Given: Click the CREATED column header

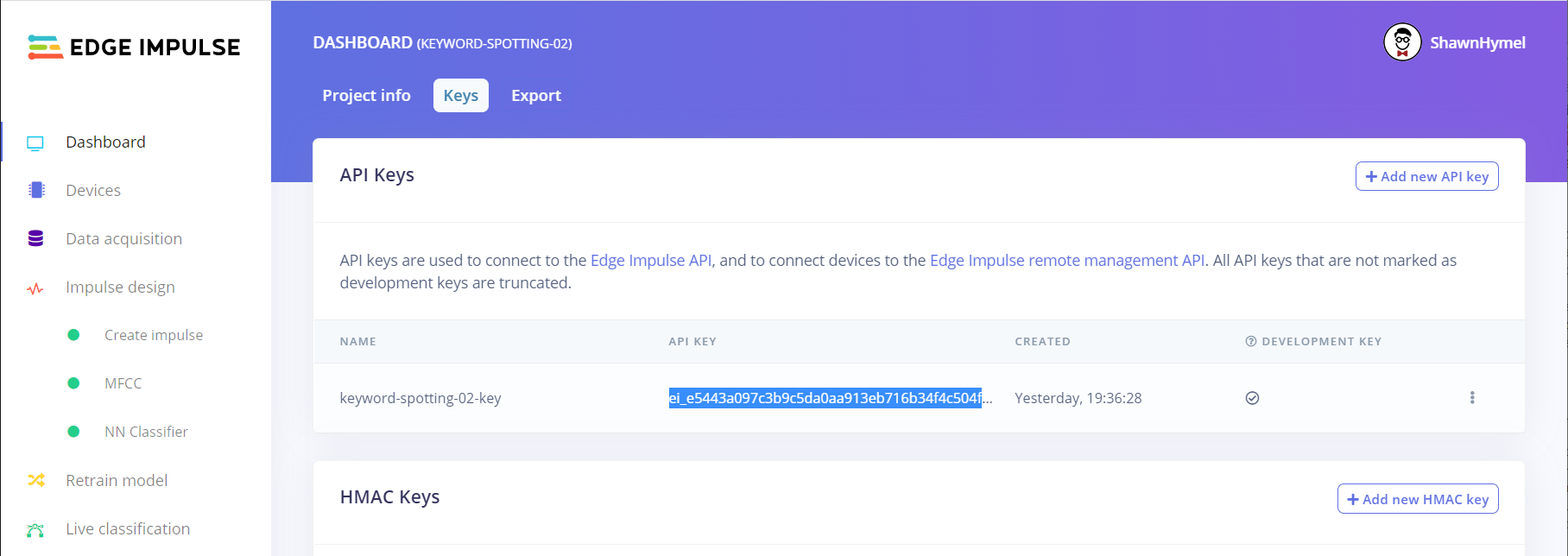Looking at the screenshot, I should click(1042, 341).
